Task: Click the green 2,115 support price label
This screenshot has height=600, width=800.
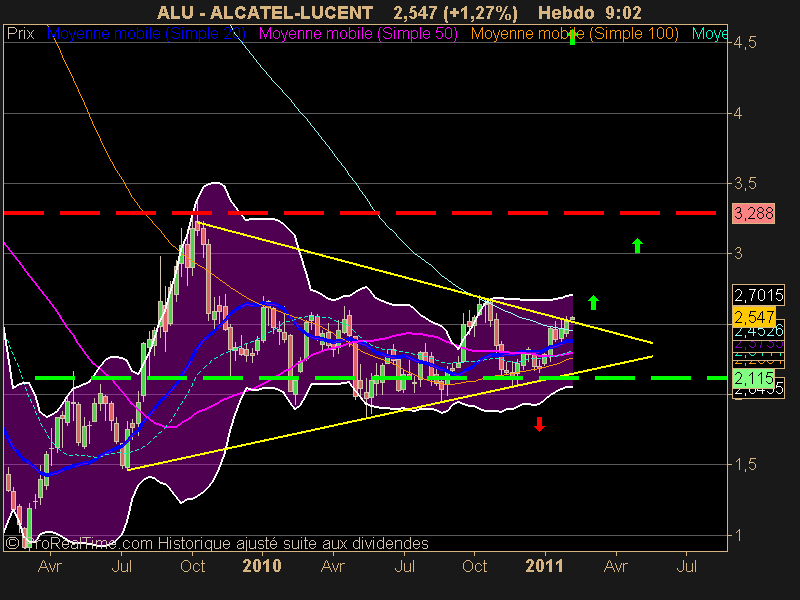Action: 754,379
